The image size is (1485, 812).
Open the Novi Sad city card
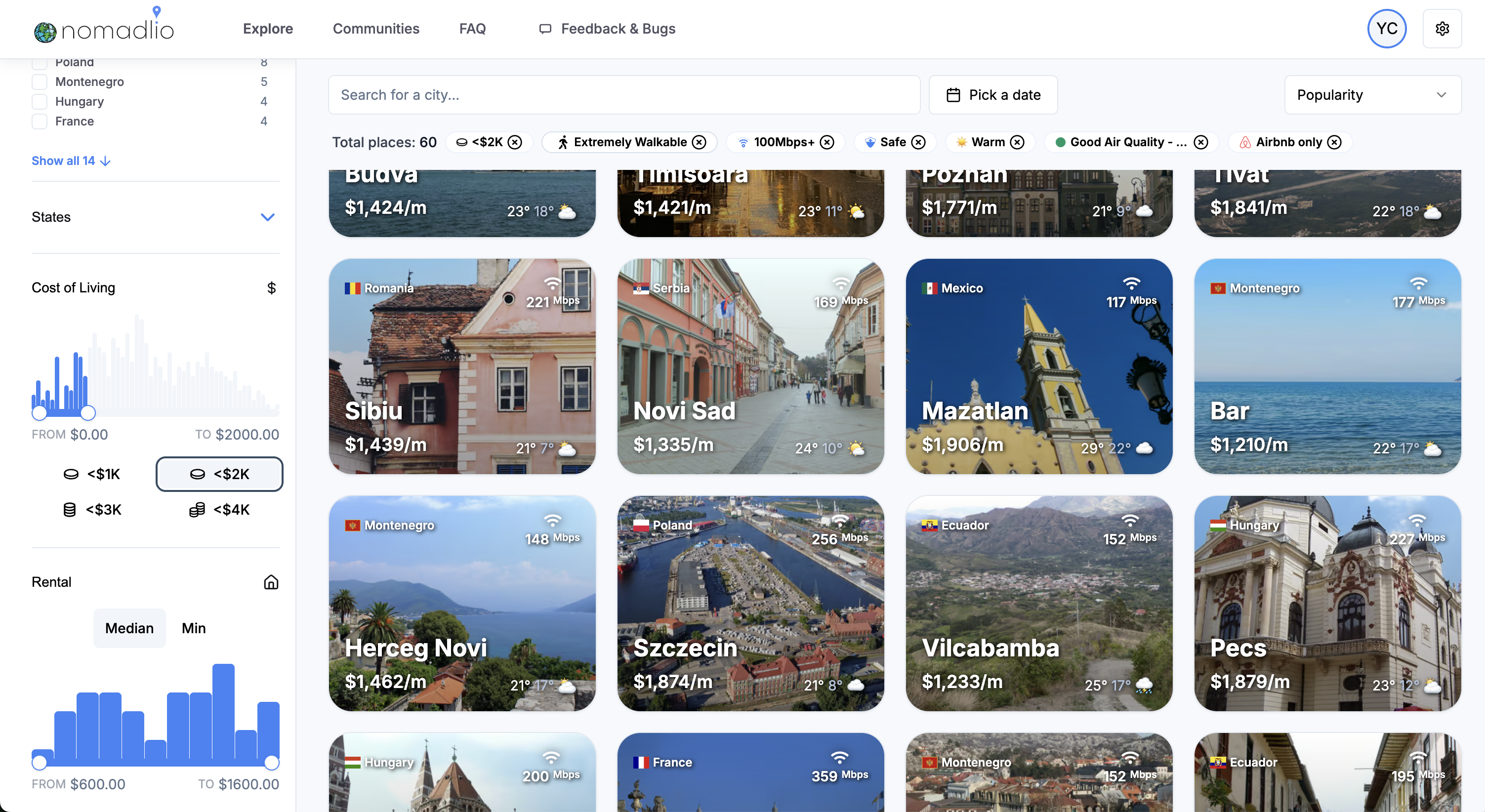(x=750, y=366)
